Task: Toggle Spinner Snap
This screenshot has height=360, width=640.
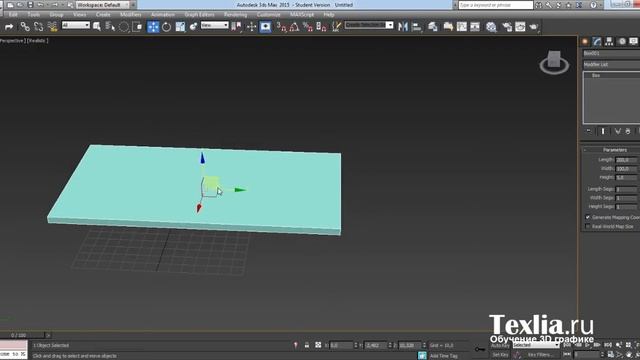Action: click(x=321, y=27)
